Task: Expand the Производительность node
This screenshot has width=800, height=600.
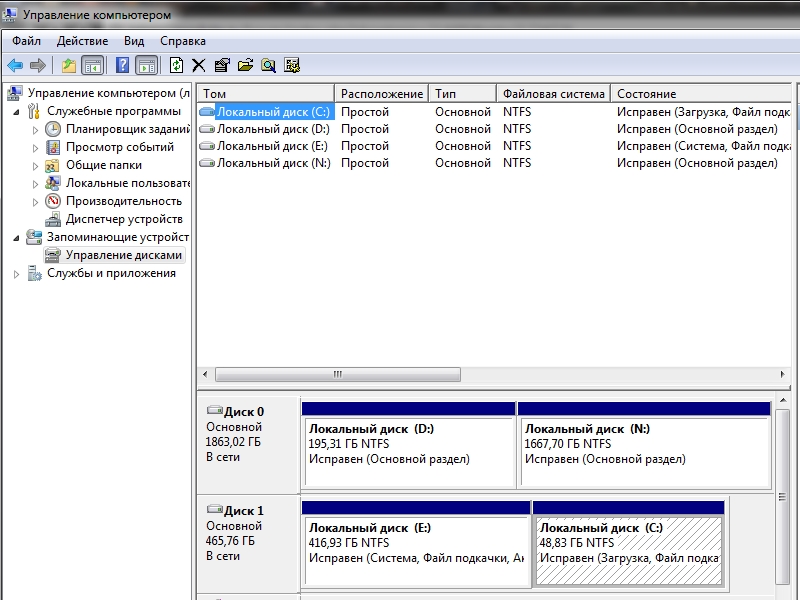Action: pyautogui.click(x=35, y=202)
